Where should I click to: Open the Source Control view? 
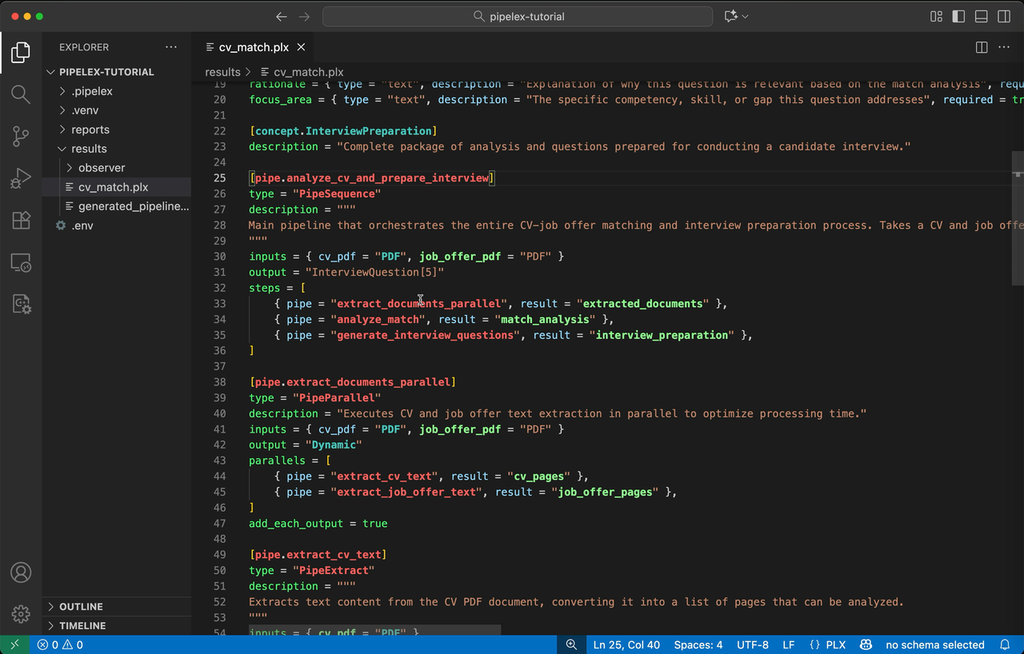coord(20,137)
